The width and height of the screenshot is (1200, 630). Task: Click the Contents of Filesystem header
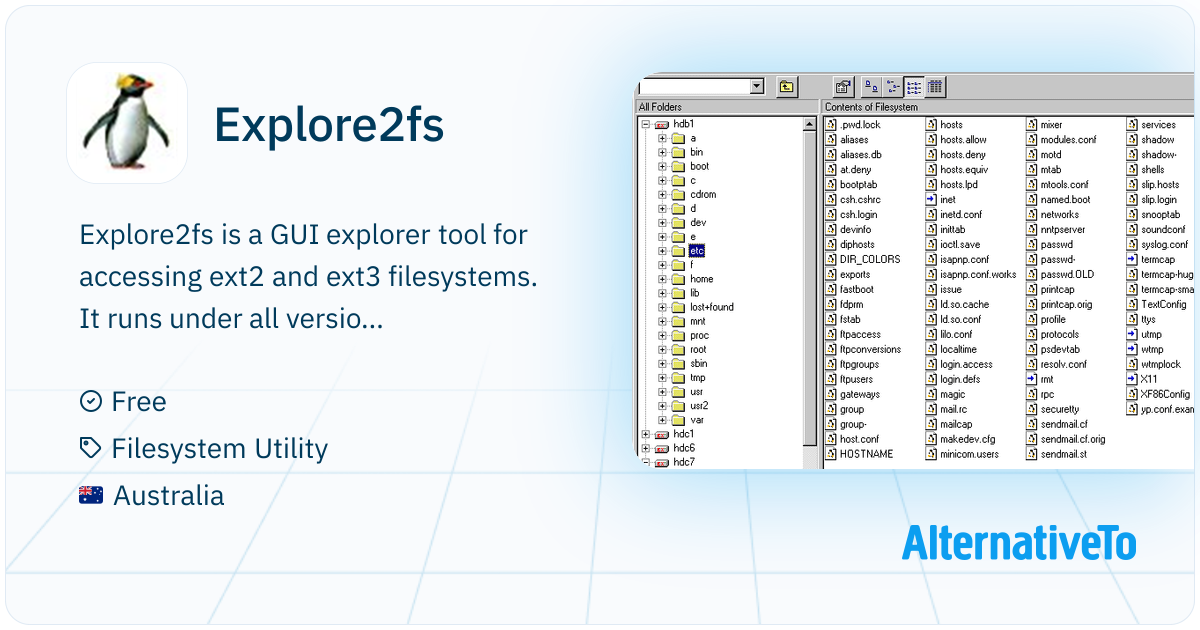(x=1008, y=107)
